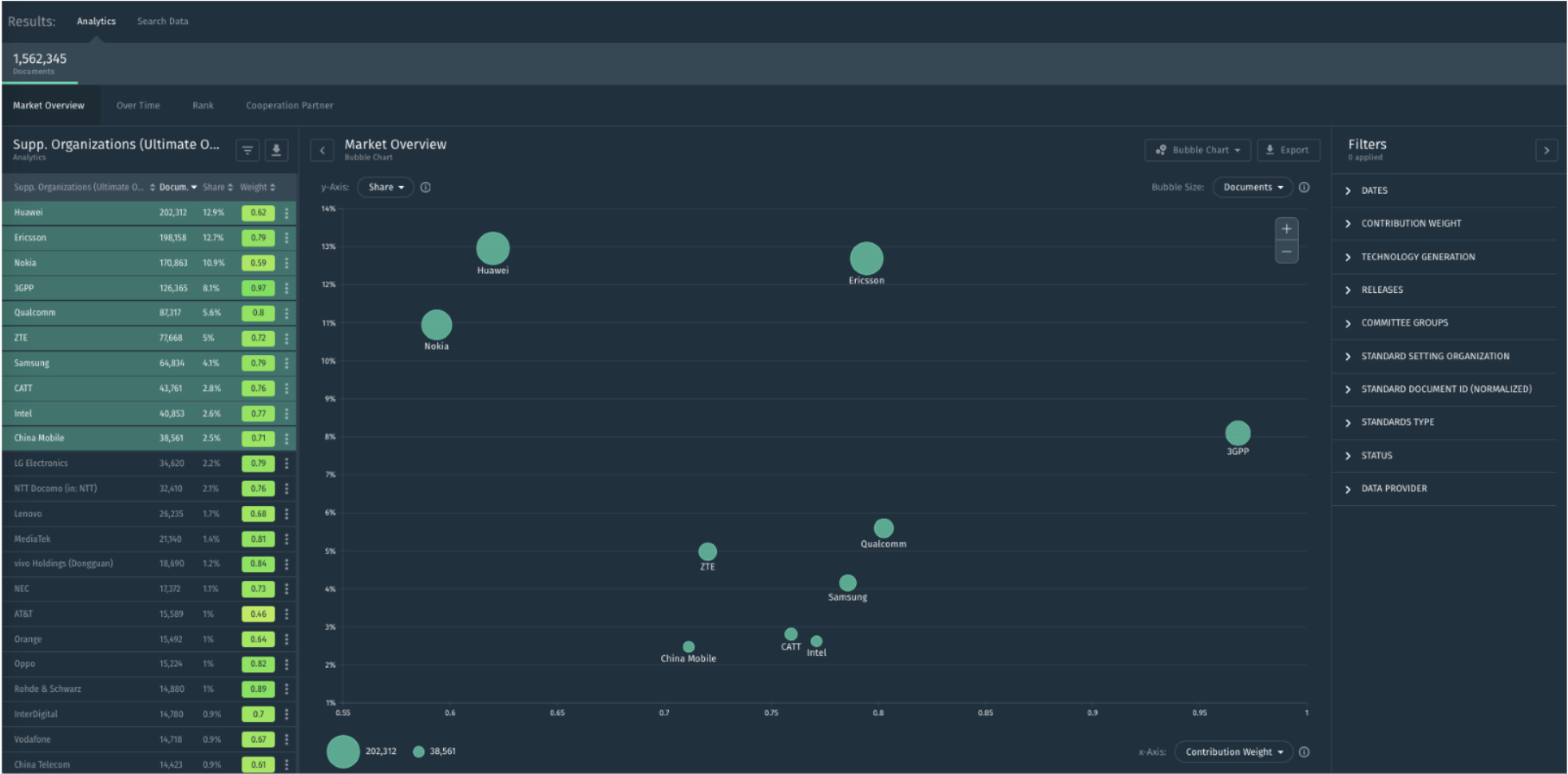The image size is (1568, 774).
Task: Open the row menu for Nokia
Action: pyautogui.click(x=287, y=263)
